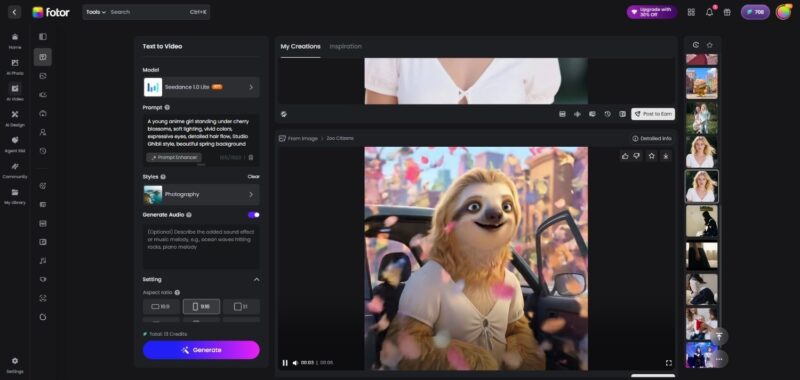
Task: Dislike the sloth video with thumbs down
Action: (x=637, y=156)
